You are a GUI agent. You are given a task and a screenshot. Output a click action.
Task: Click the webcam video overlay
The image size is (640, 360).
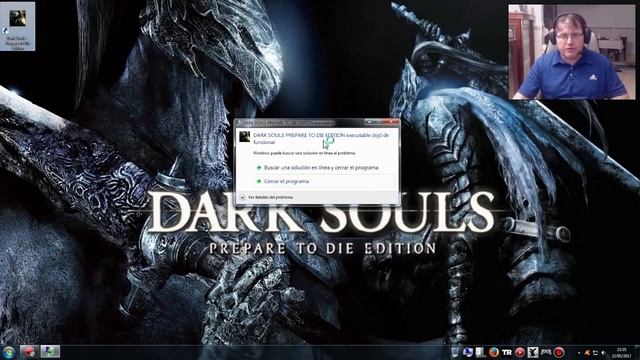tap(572, 52)
